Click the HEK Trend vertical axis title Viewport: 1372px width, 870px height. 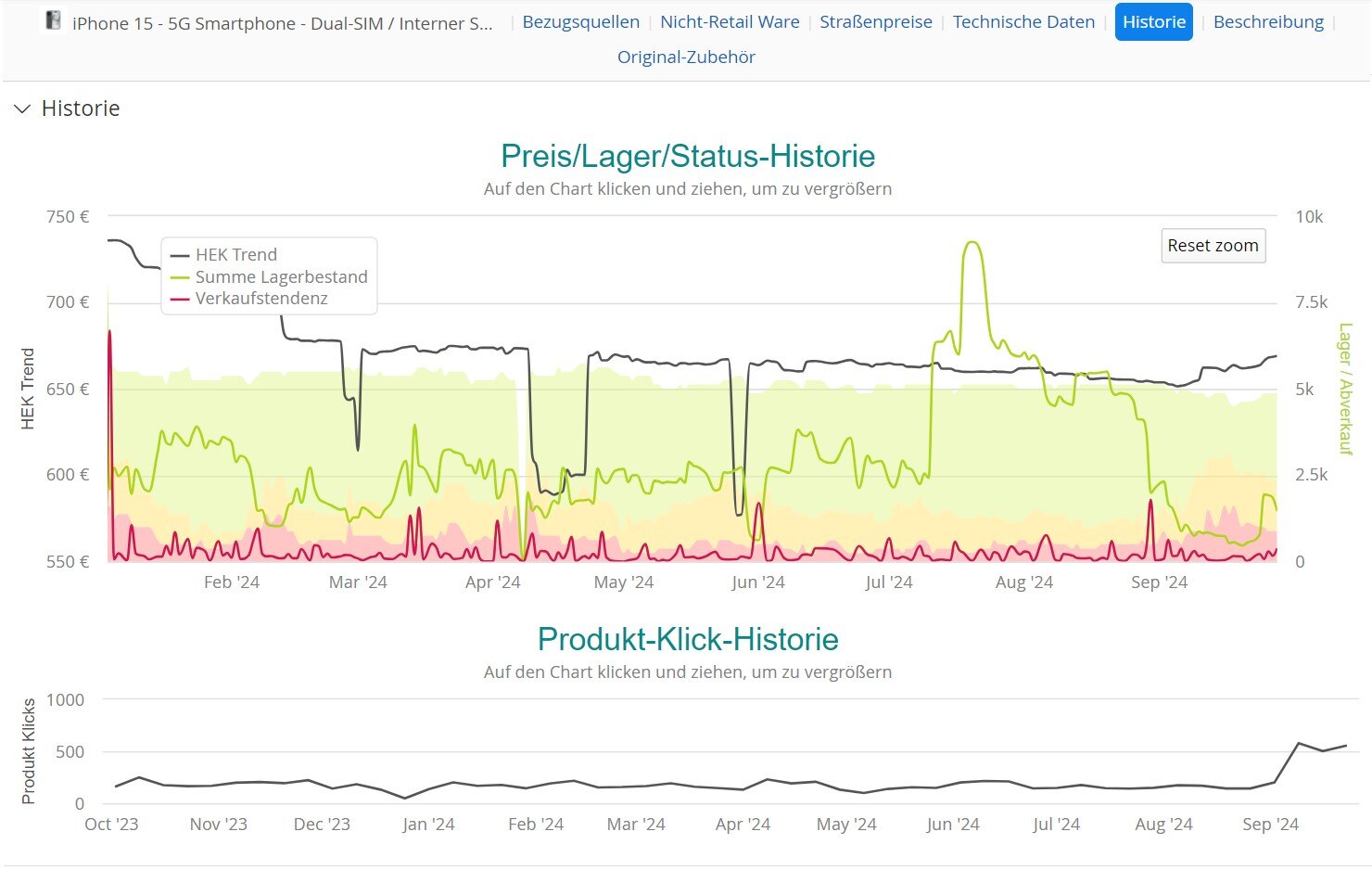[28, 389]
